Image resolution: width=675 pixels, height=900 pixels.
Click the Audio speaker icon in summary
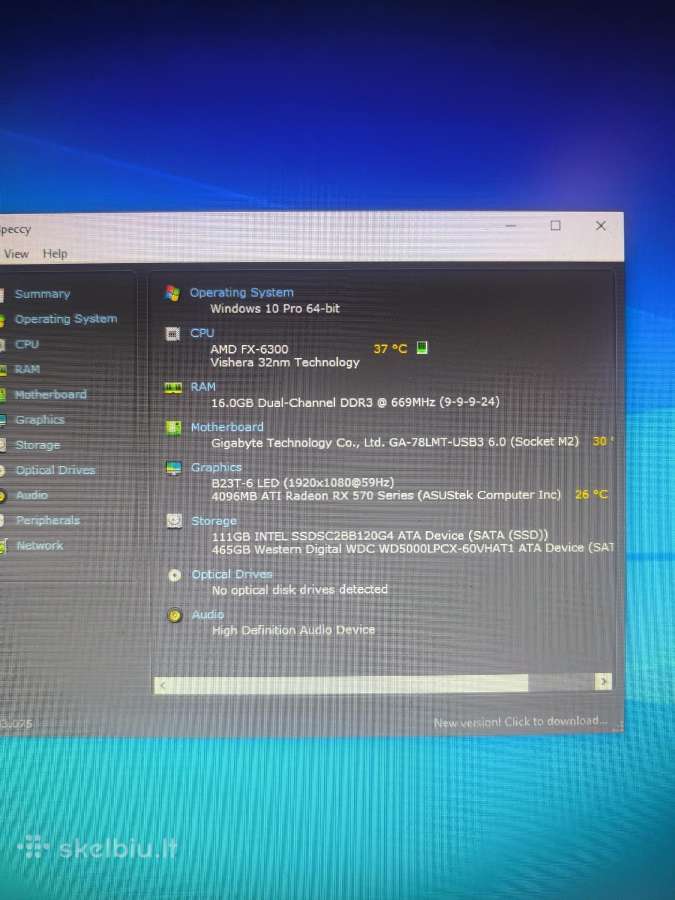pos(174,616)
